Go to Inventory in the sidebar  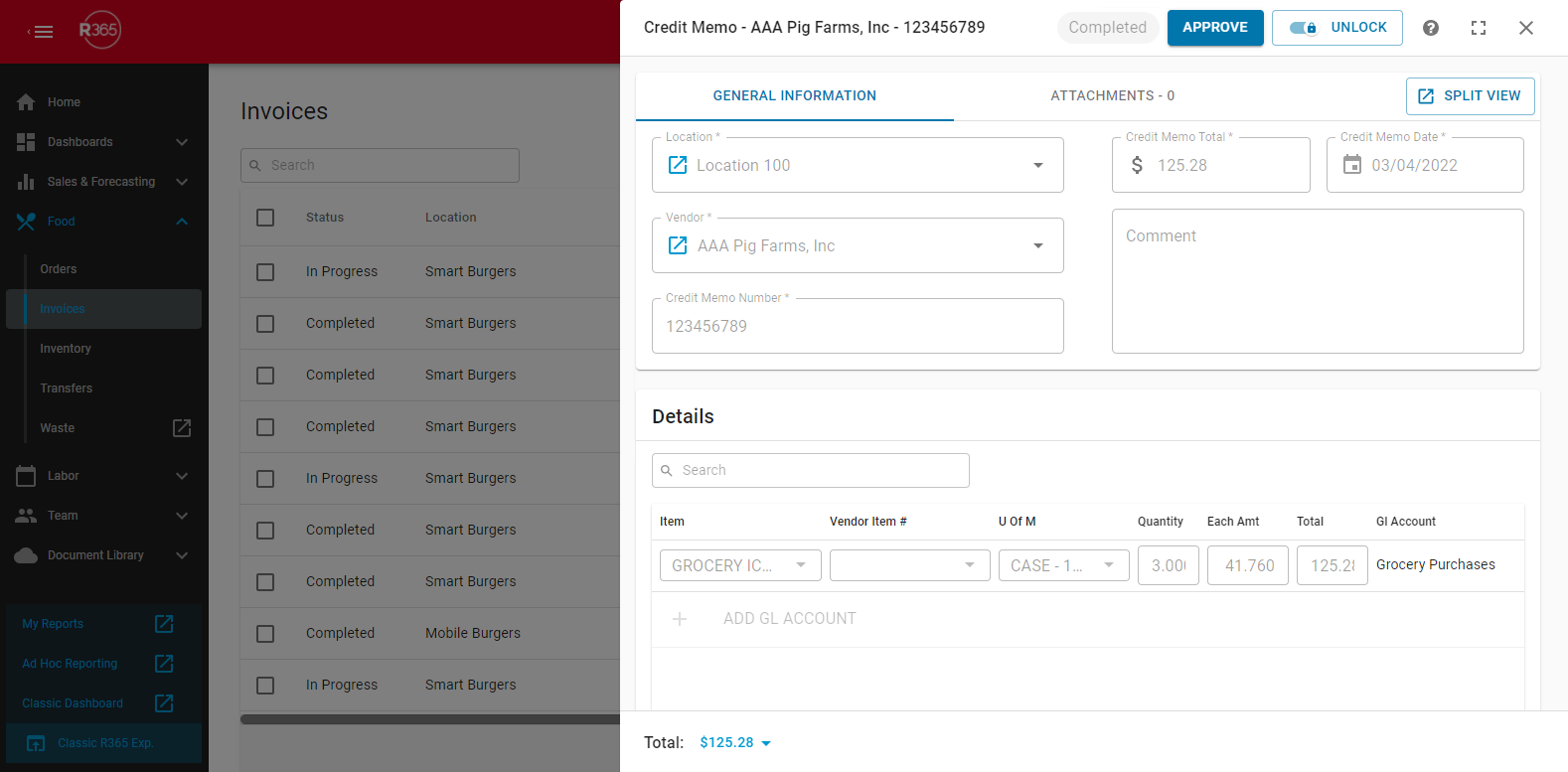point(66,349)
